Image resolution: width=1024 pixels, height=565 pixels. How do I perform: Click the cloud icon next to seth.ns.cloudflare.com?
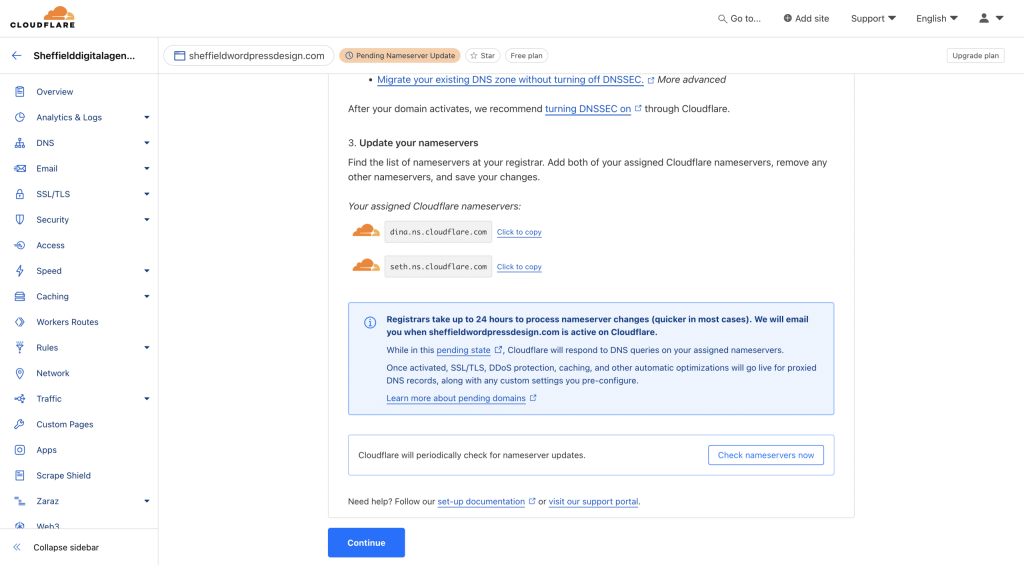click(x=366, y=265)
